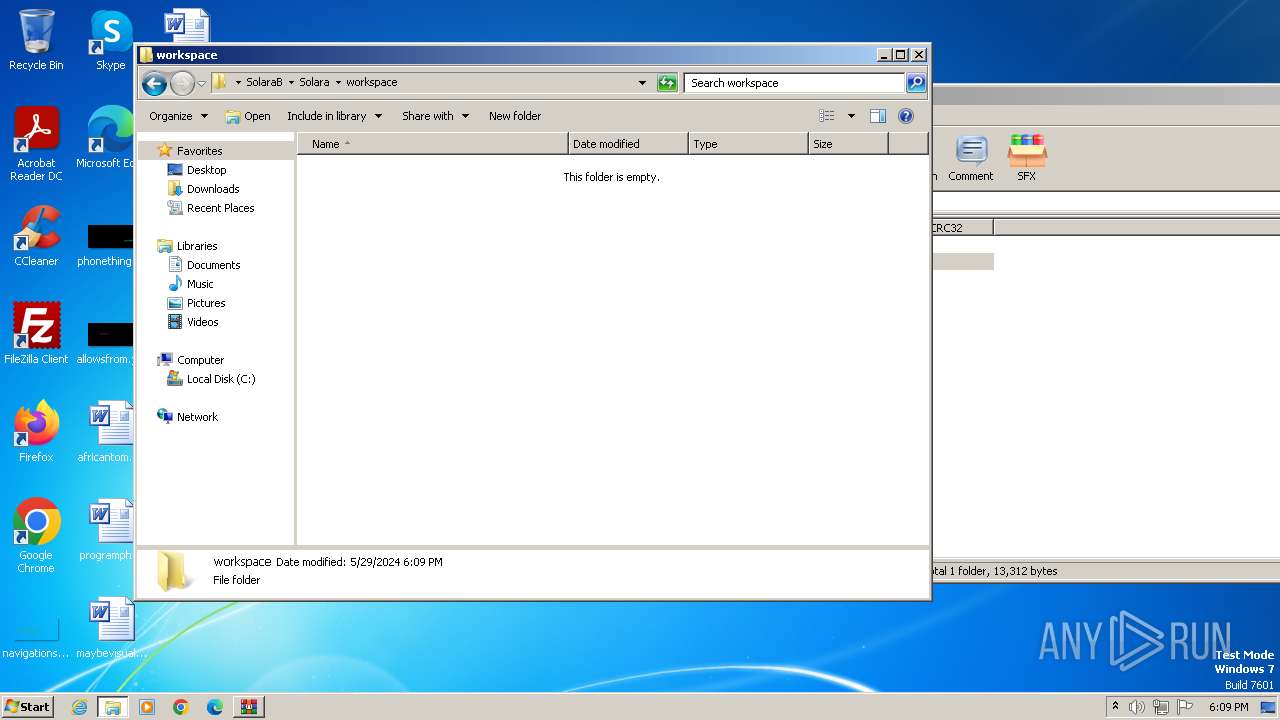Select Desktop under Favorites
The image size is (1280, 720).
tap(206, 170)
